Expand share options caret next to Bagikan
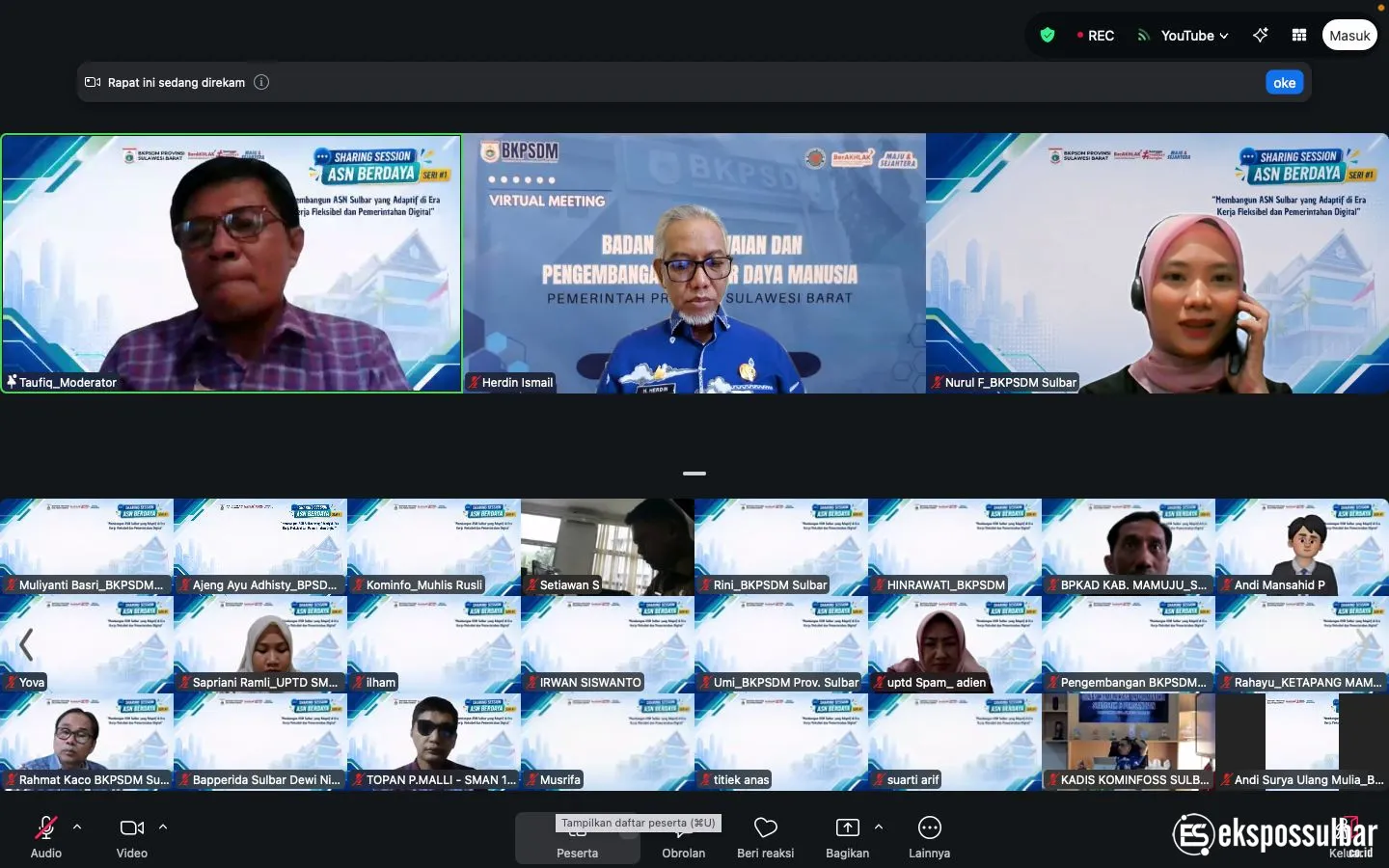 point(879,827)
